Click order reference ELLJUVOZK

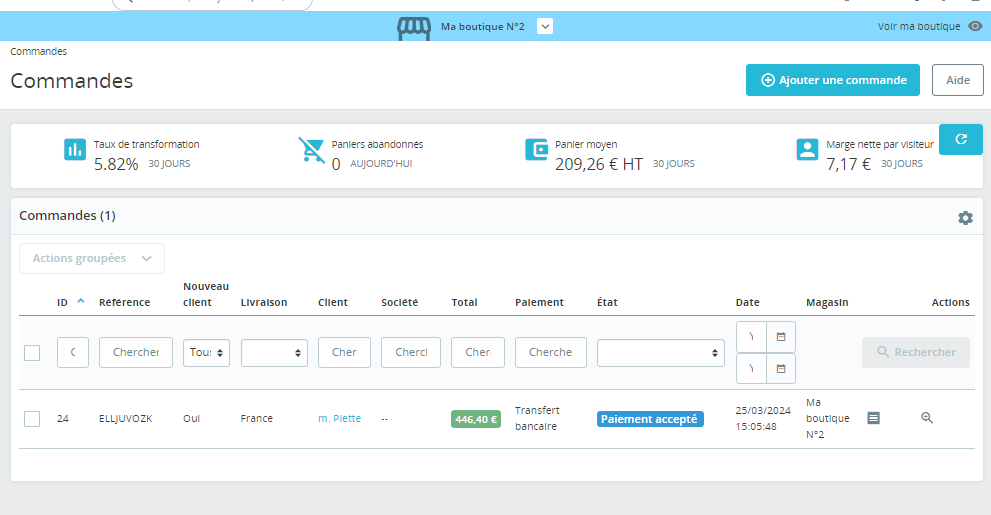click(x=126, y=418)
